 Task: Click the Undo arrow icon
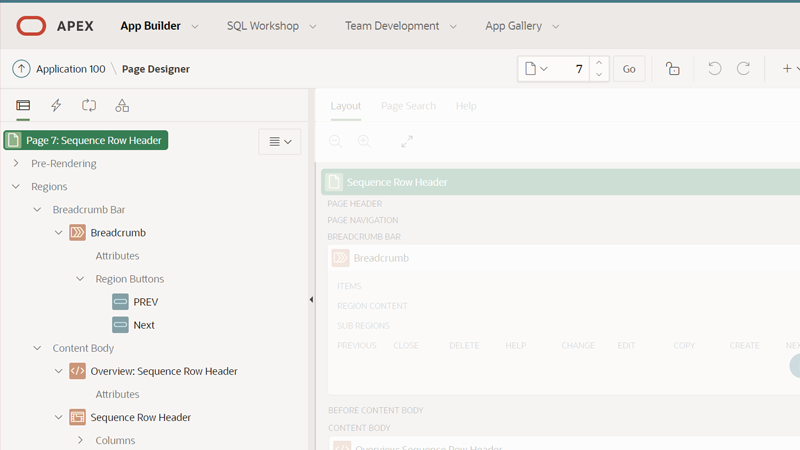714,69
